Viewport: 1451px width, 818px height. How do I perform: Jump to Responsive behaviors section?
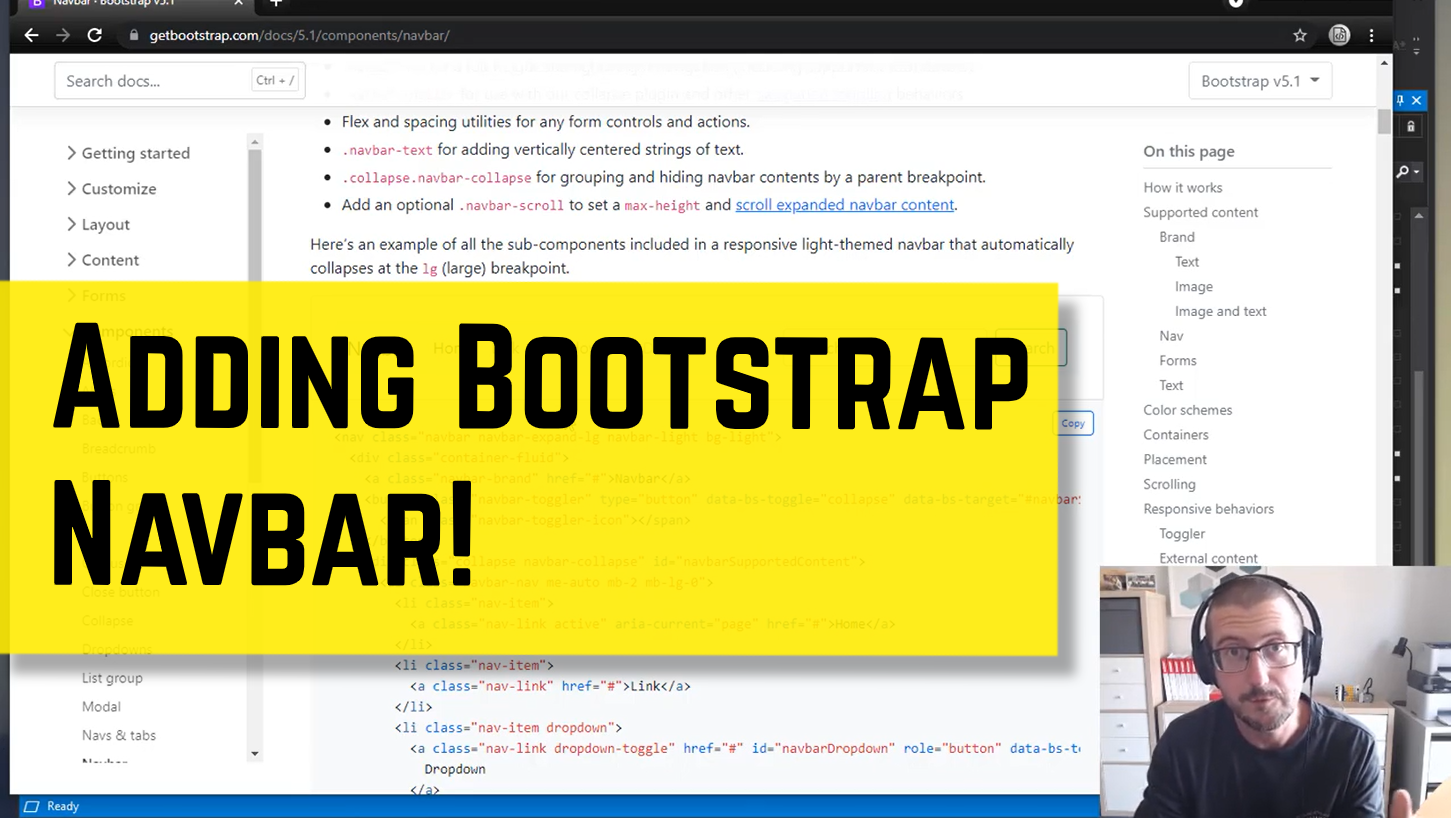click(1209, 509)
